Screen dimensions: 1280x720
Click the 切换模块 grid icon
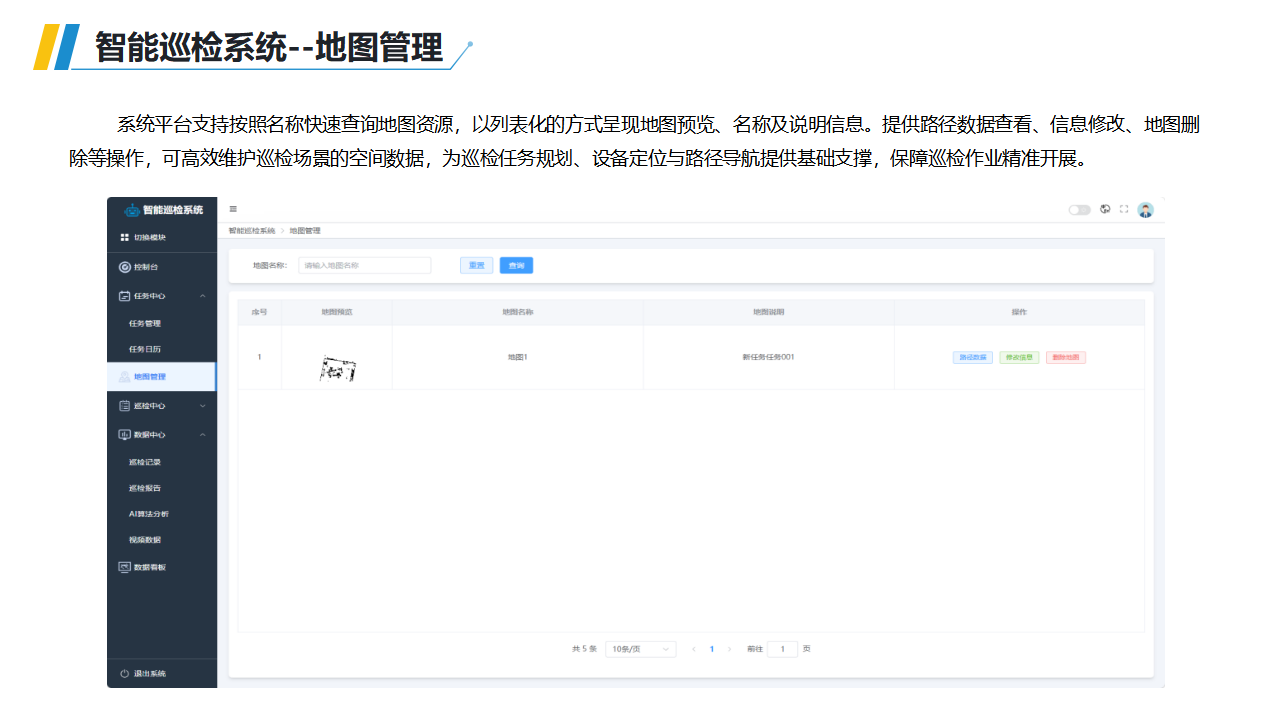pyautogui.click(x=125, y=237)
